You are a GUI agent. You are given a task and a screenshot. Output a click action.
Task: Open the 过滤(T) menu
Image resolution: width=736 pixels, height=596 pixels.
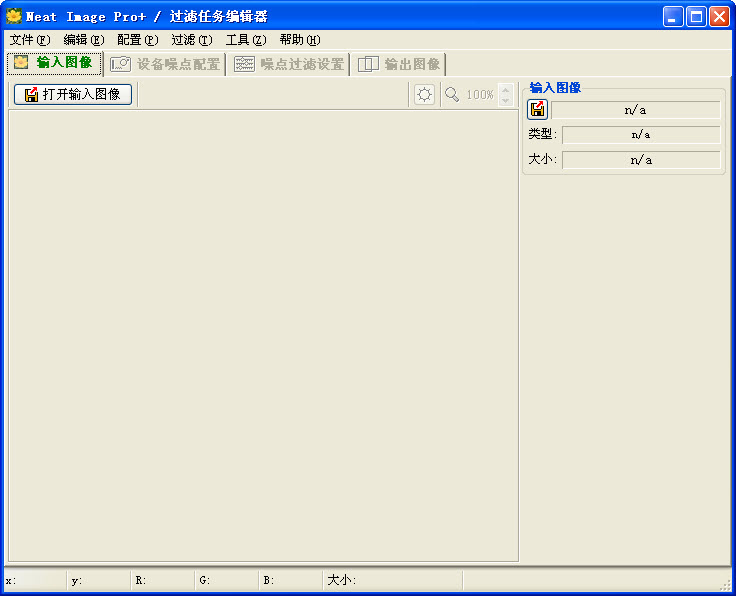[192, 40]
